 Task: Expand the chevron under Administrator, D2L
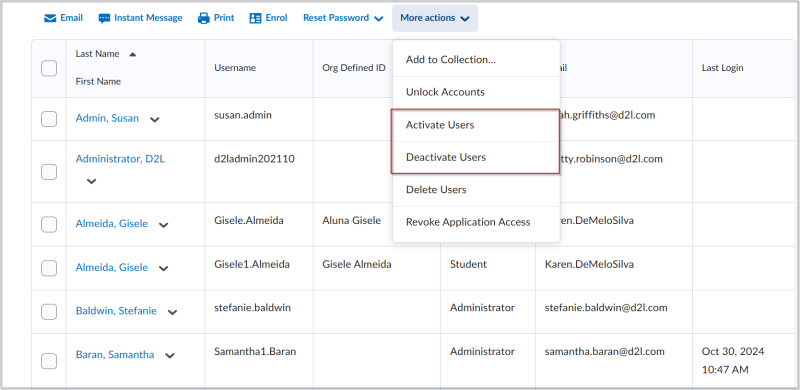[x=91, y=181]
